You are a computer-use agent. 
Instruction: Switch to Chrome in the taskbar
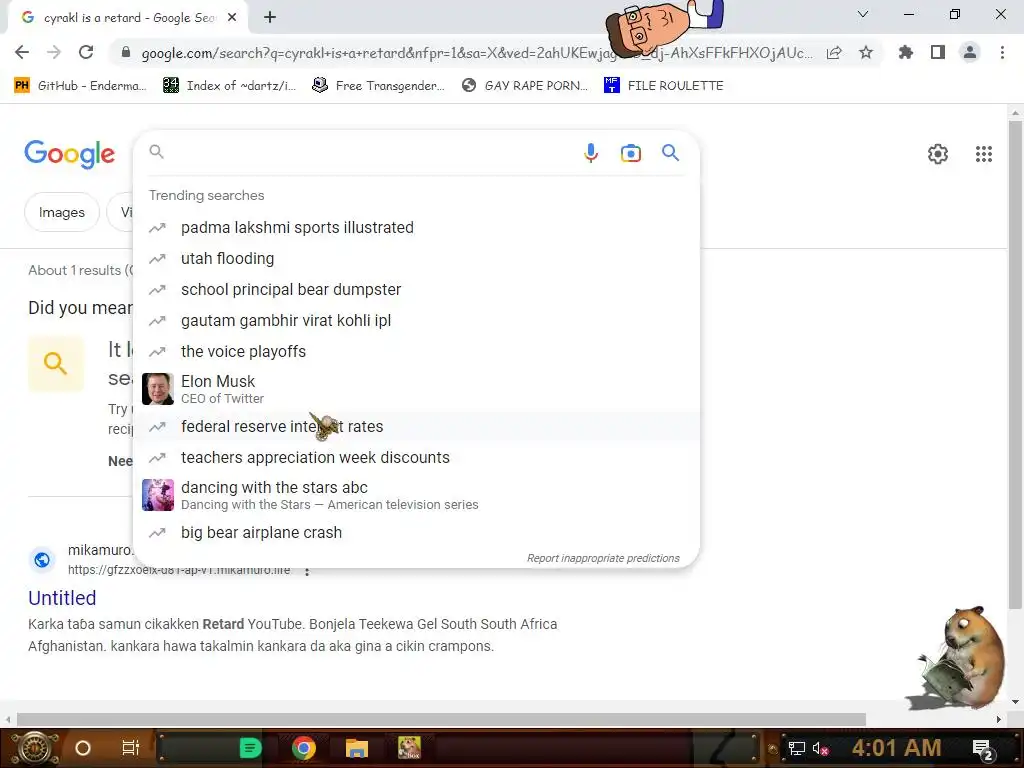304,748
